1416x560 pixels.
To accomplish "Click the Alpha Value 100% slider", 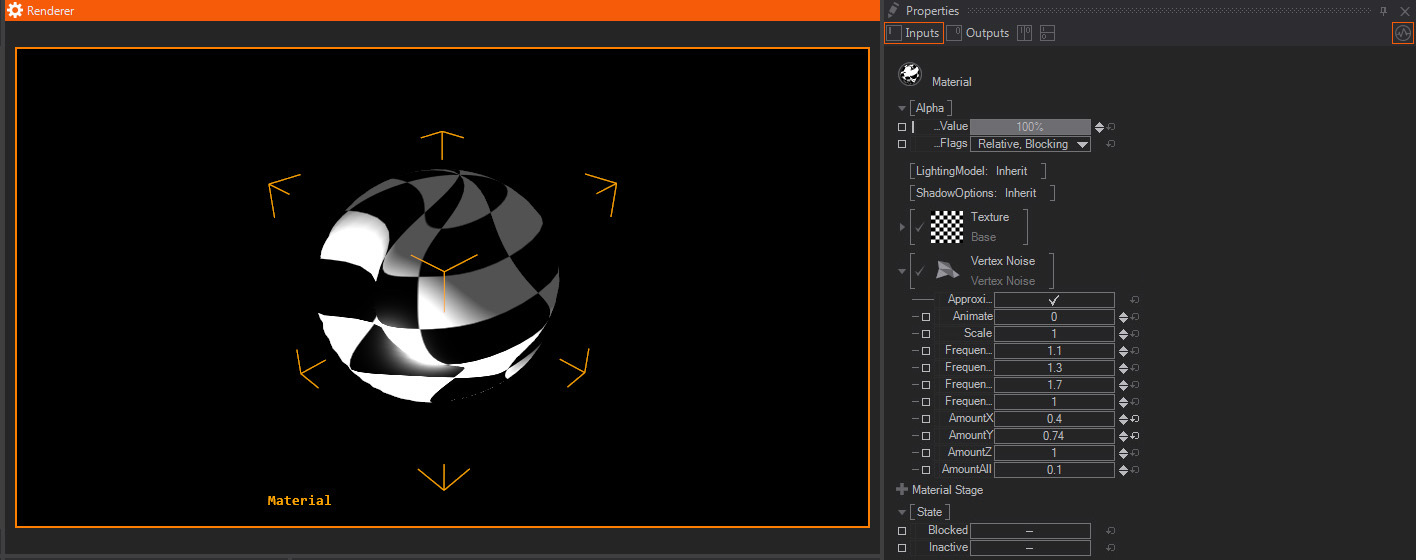I will pyautogui.click(x=1030, y=127).
